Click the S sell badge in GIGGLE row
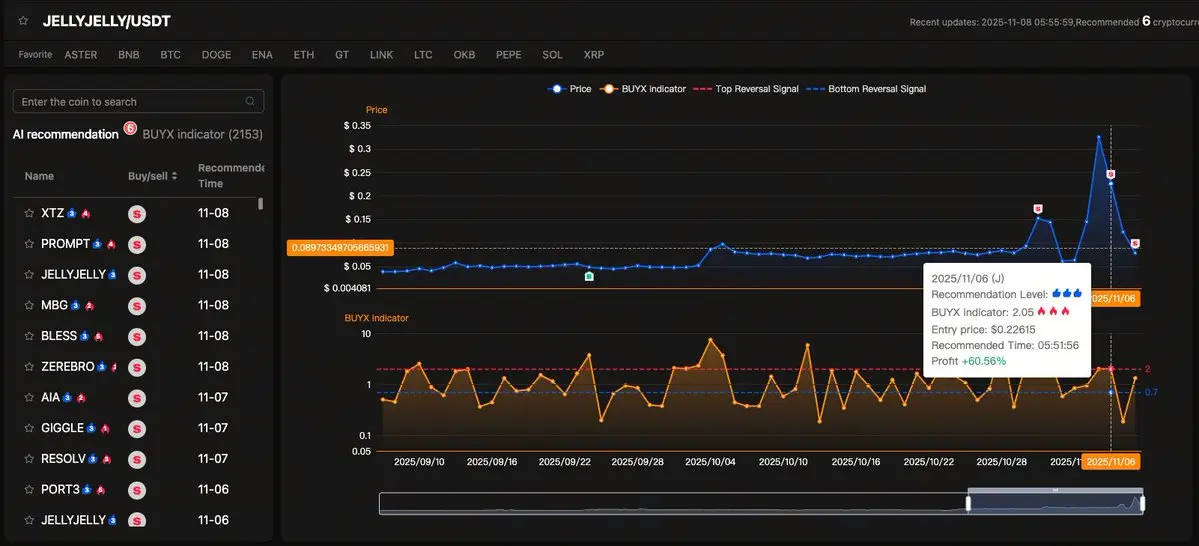Screen dimensions: 1199x546 click(x=137, y=428)
